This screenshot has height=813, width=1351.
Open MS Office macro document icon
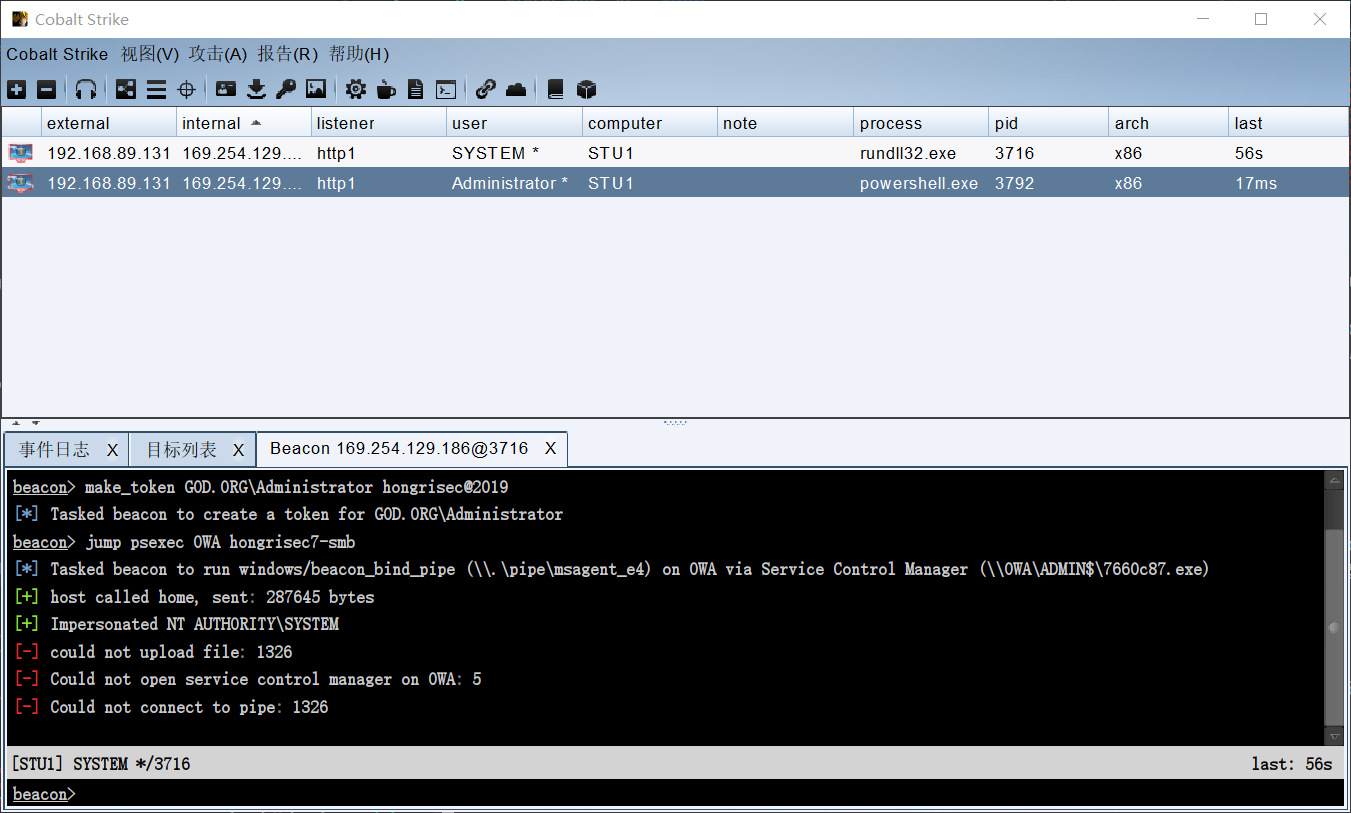pyautogui.click(x=416, y=90)
